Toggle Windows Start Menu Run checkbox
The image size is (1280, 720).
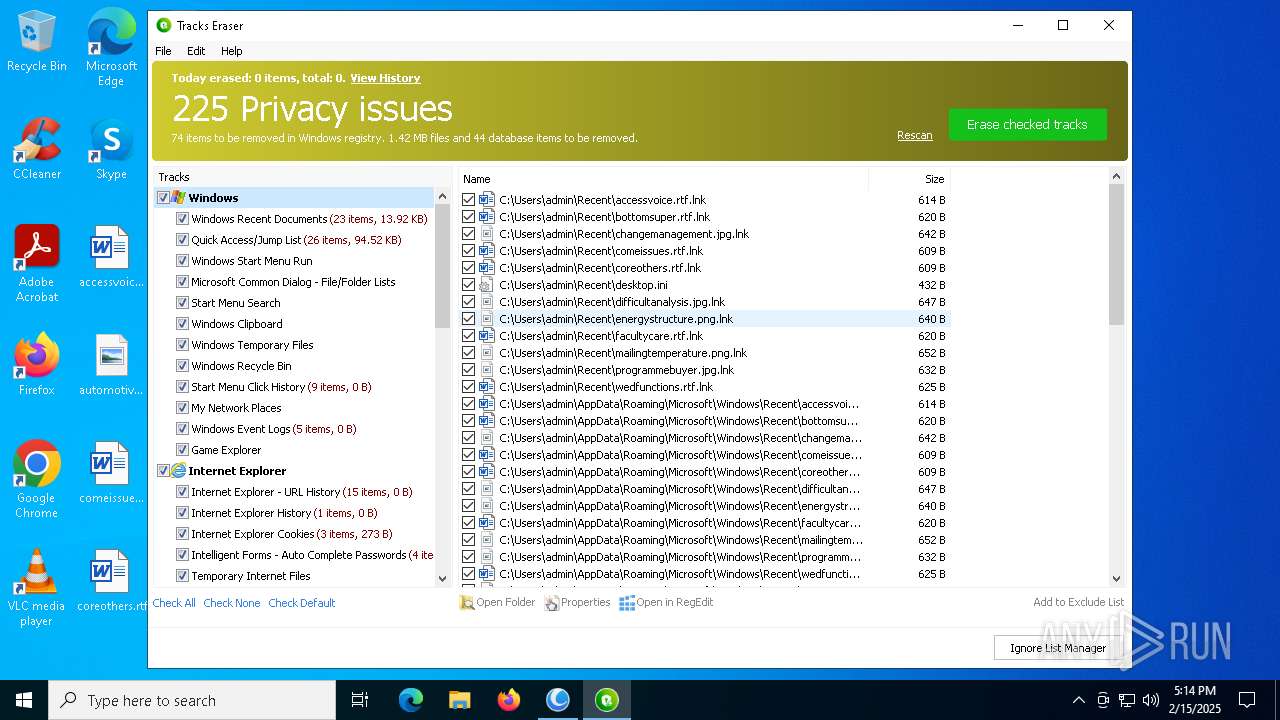tap(182, 260)
